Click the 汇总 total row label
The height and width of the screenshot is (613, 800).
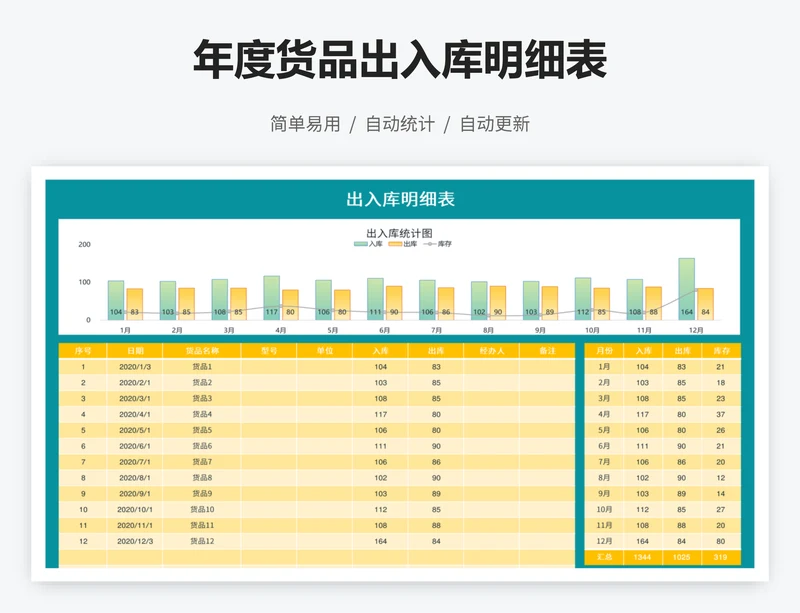[x=604, y=556]
